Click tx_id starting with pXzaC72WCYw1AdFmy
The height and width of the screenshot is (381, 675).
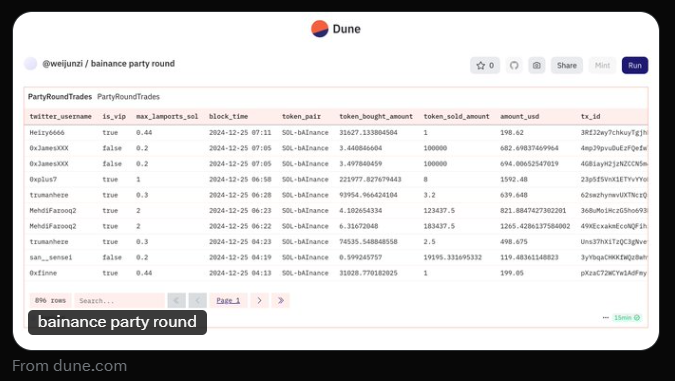pos(614,273)
